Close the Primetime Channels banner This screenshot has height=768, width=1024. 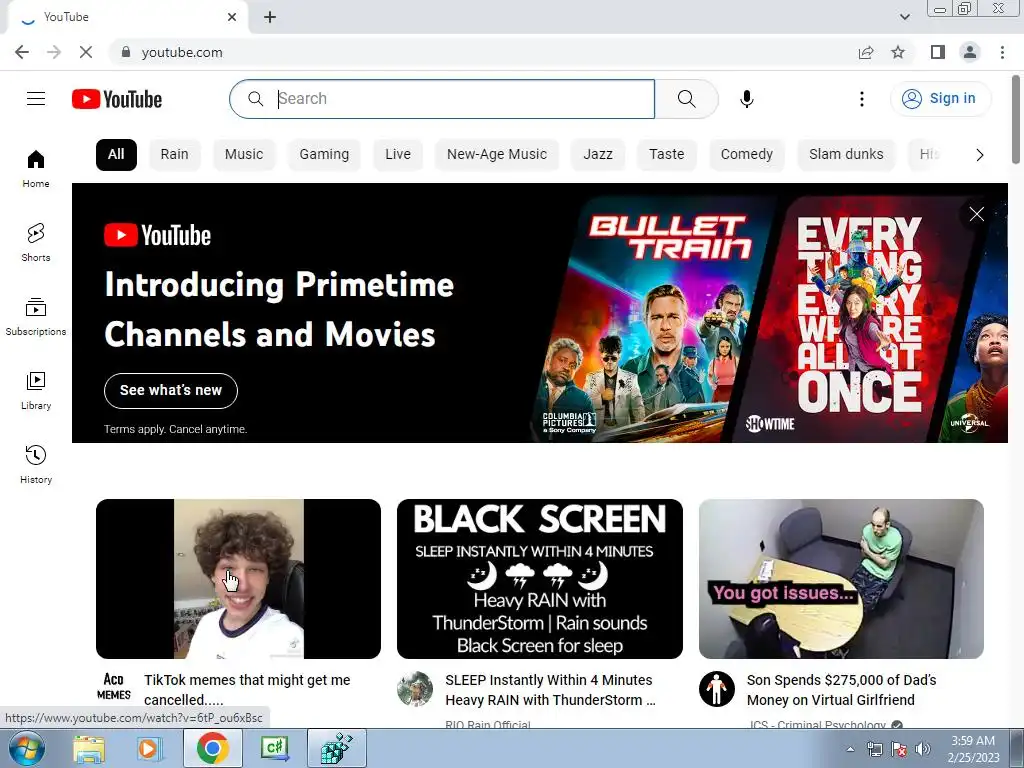point(976,214)
